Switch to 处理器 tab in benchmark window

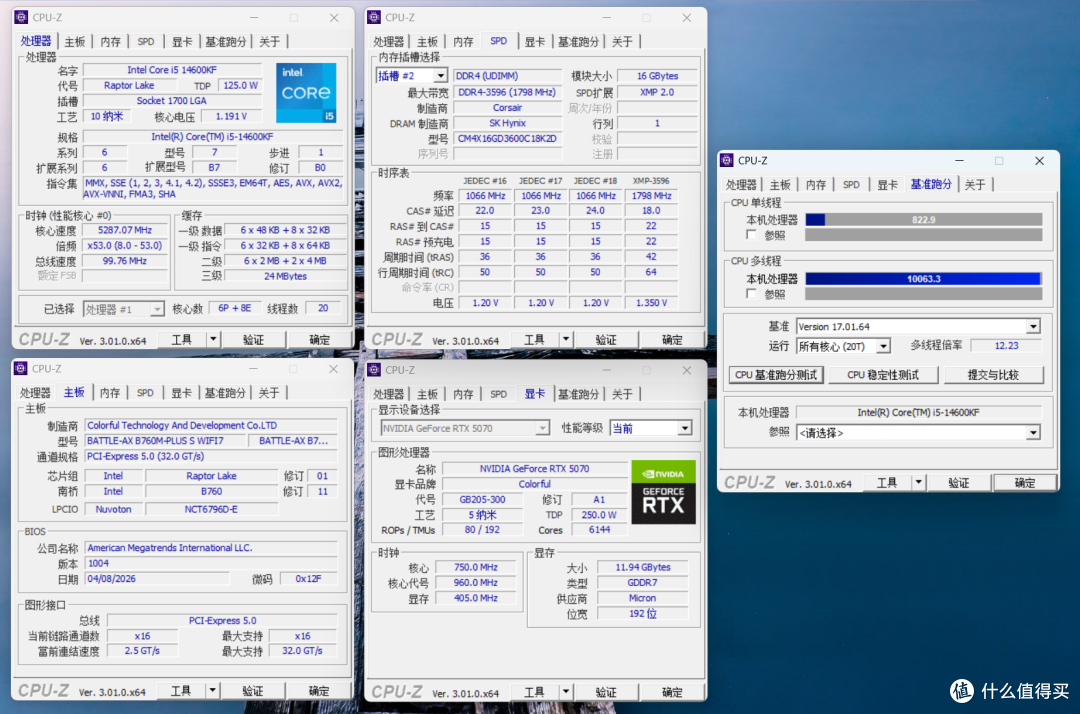[741, 185]
